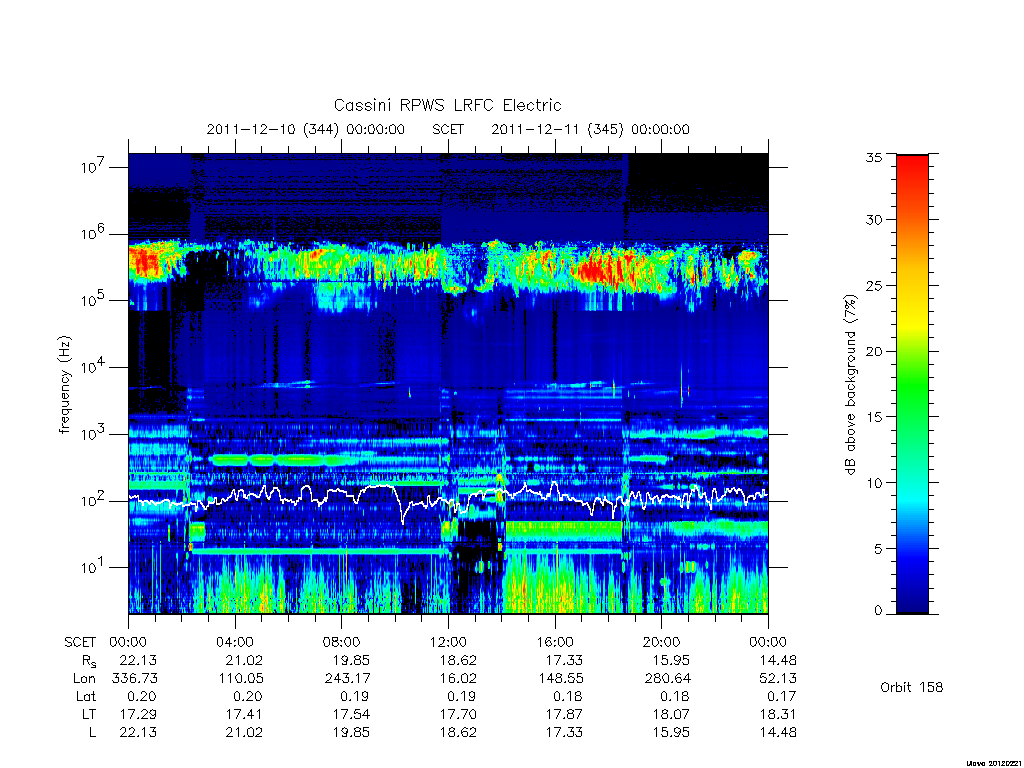Click the 20:00 SCET time tick label
The image size is (1024, 768).
662,642
